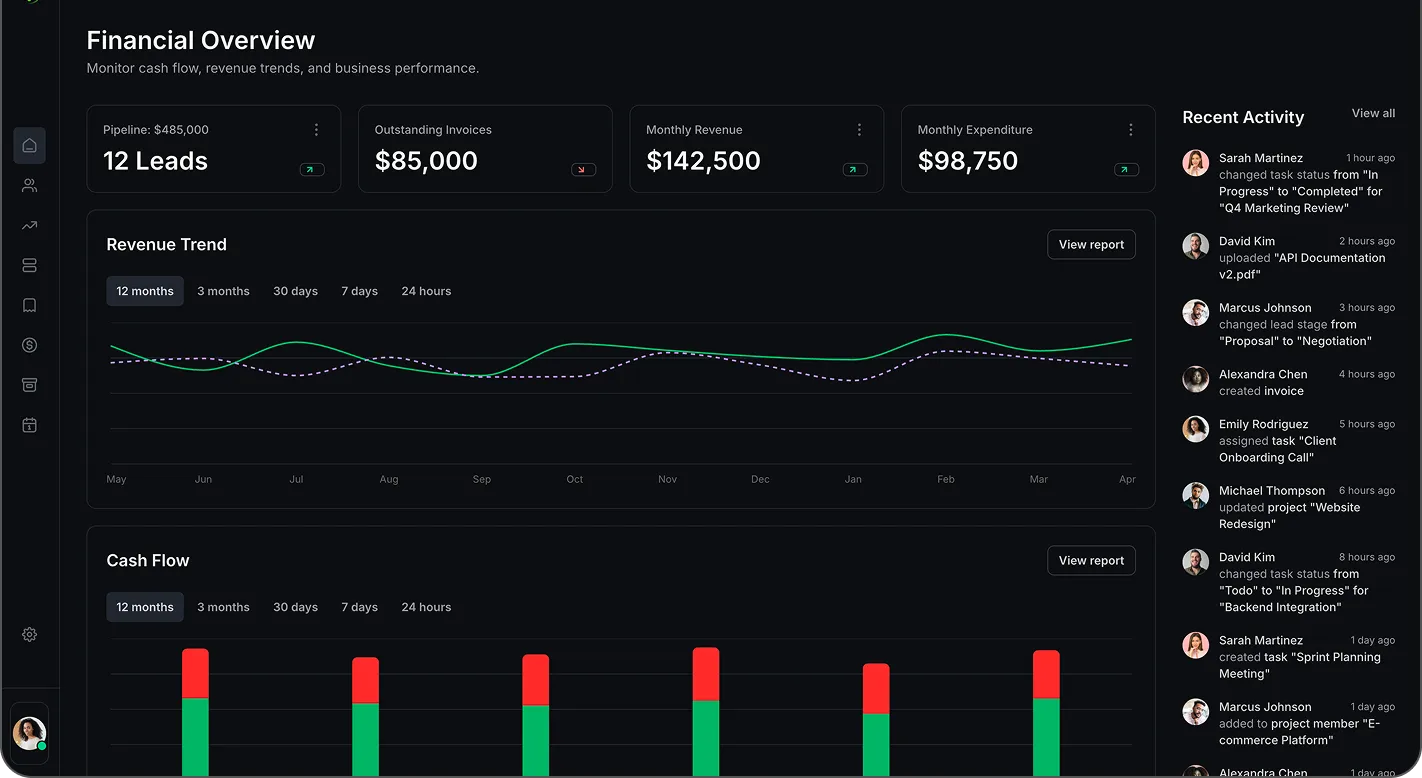
Task: Select 30 days tab in Revenue Trend
Action: click(295, 291)
